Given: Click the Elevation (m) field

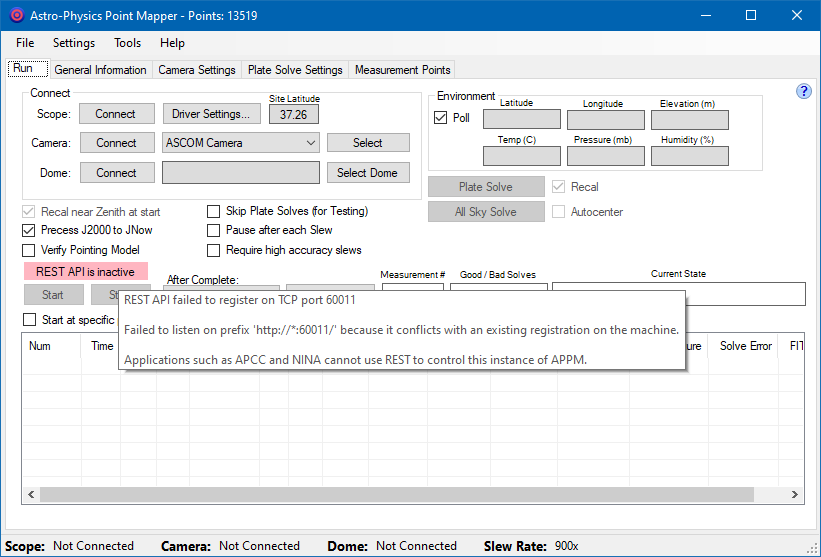Looking at the screenshot, I should 690,119.
